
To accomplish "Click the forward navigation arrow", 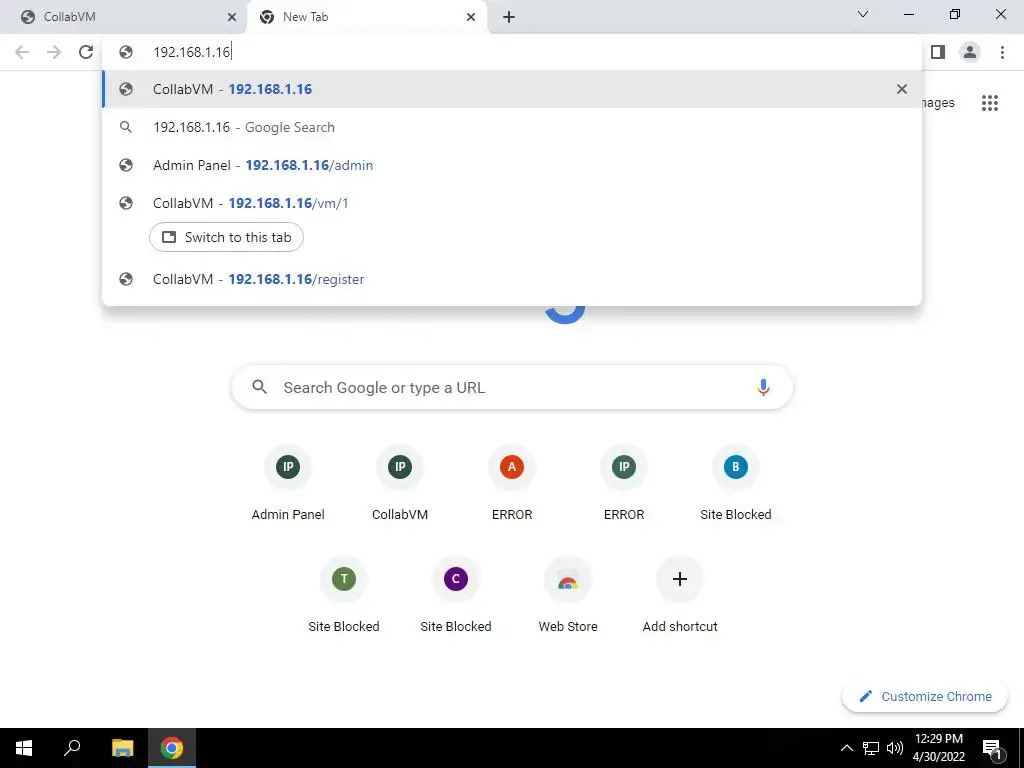I will tap(54, 52).
